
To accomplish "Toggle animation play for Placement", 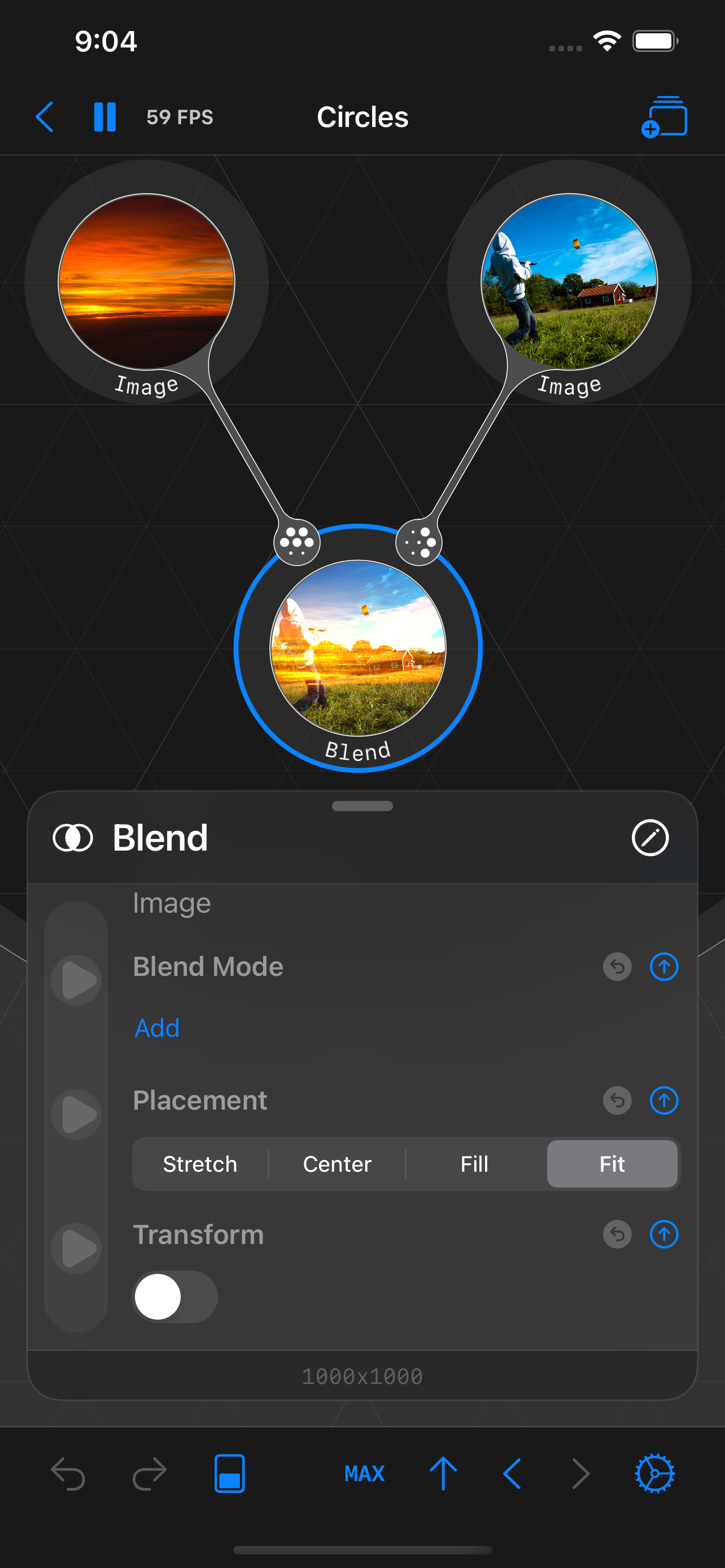I will pyautogui.click(x=77, y=1115).
